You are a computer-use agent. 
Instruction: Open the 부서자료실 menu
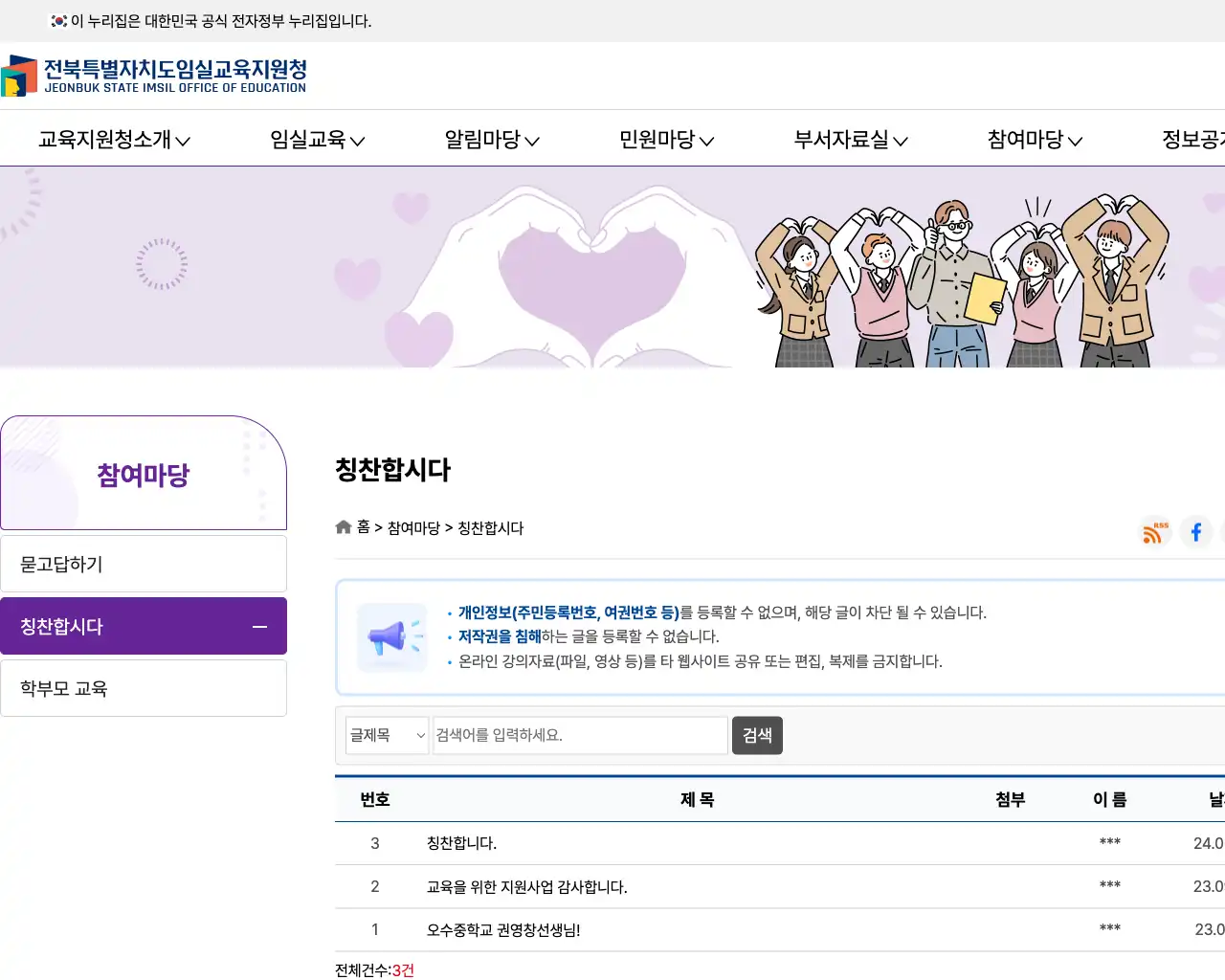pos(848,139)
